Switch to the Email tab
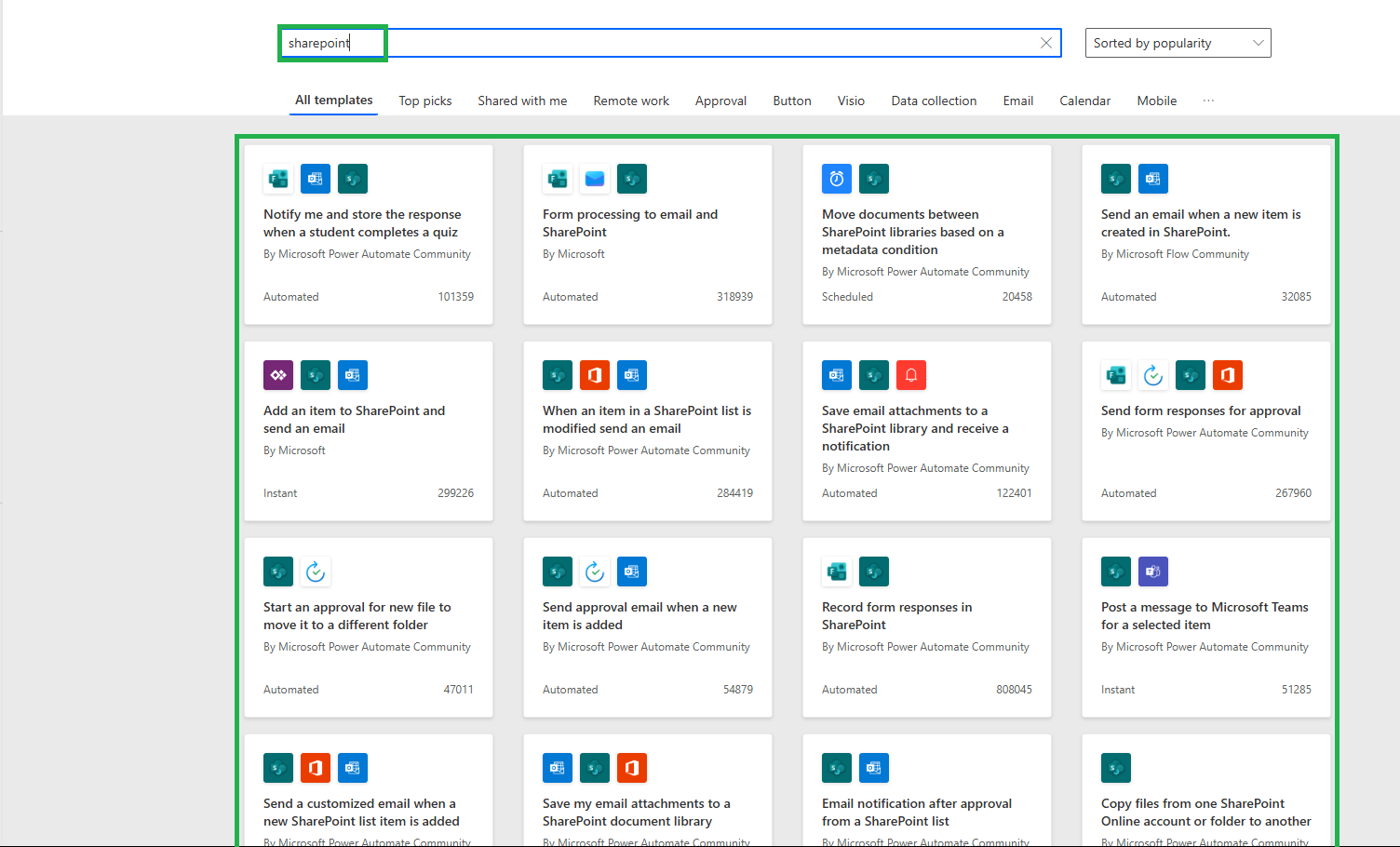The height and width of the screenshot is (847, 1400). [1018, 101]
